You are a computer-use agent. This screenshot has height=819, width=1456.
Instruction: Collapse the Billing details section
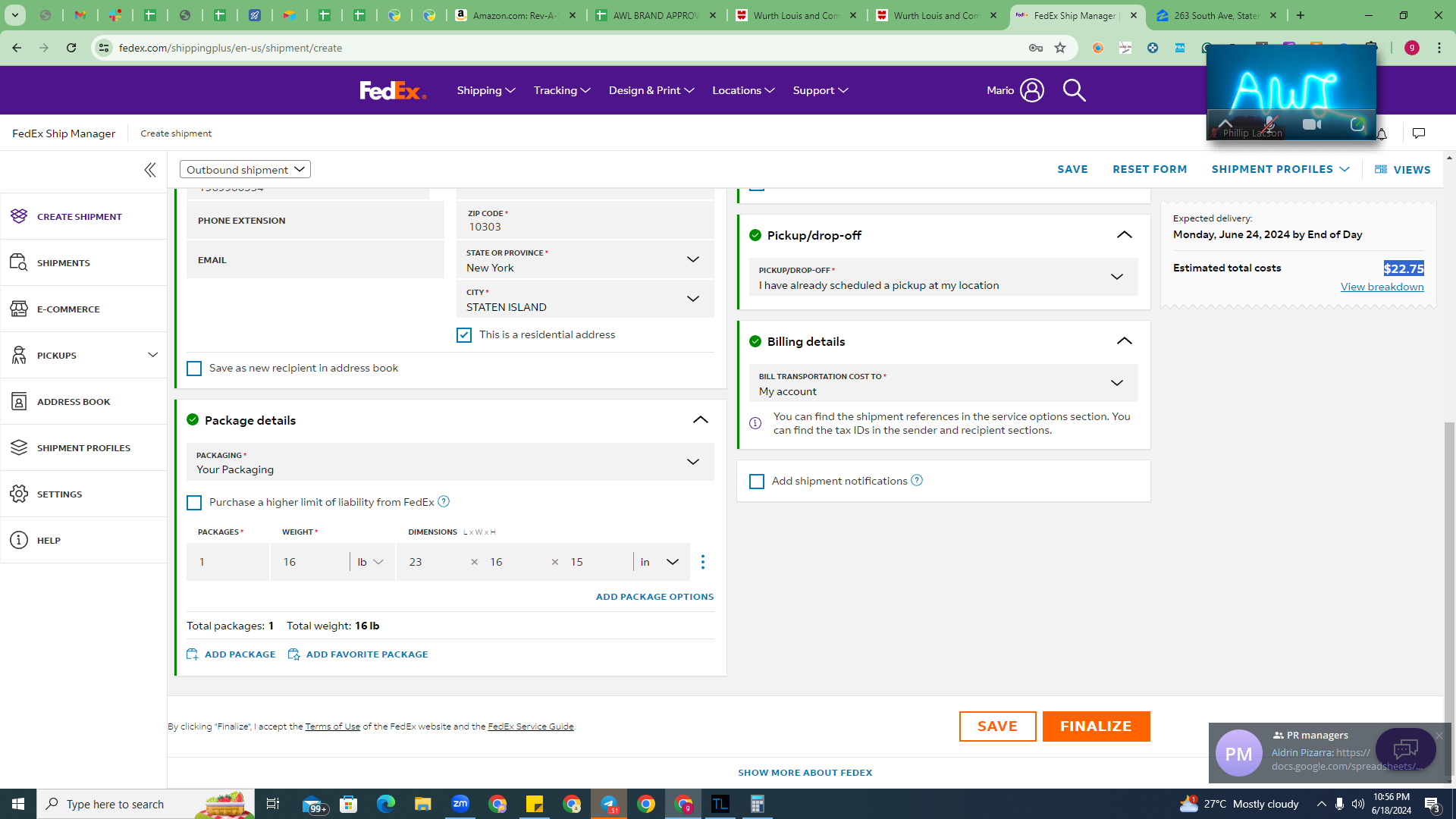[1125, 341]
